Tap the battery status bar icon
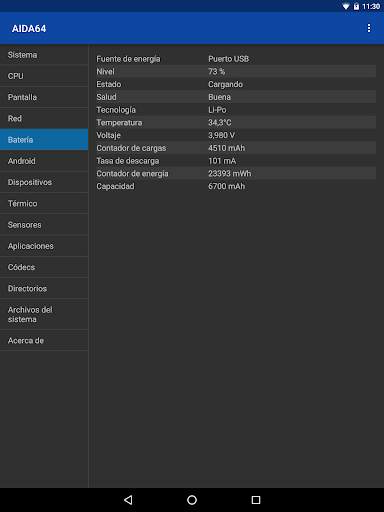The image size is (384, 512). [x=356, y=6]
